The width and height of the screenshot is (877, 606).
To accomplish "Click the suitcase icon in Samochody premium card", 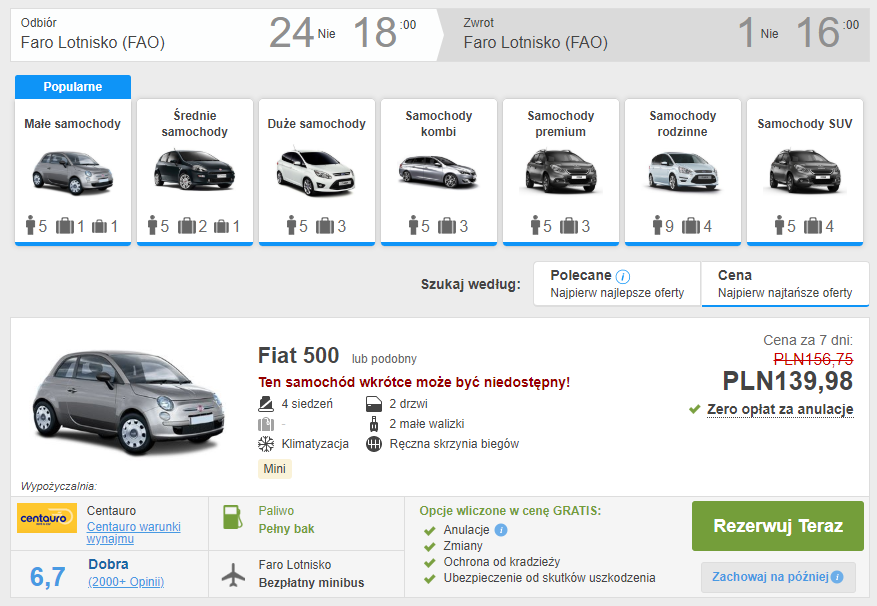I will pos(569,226).
